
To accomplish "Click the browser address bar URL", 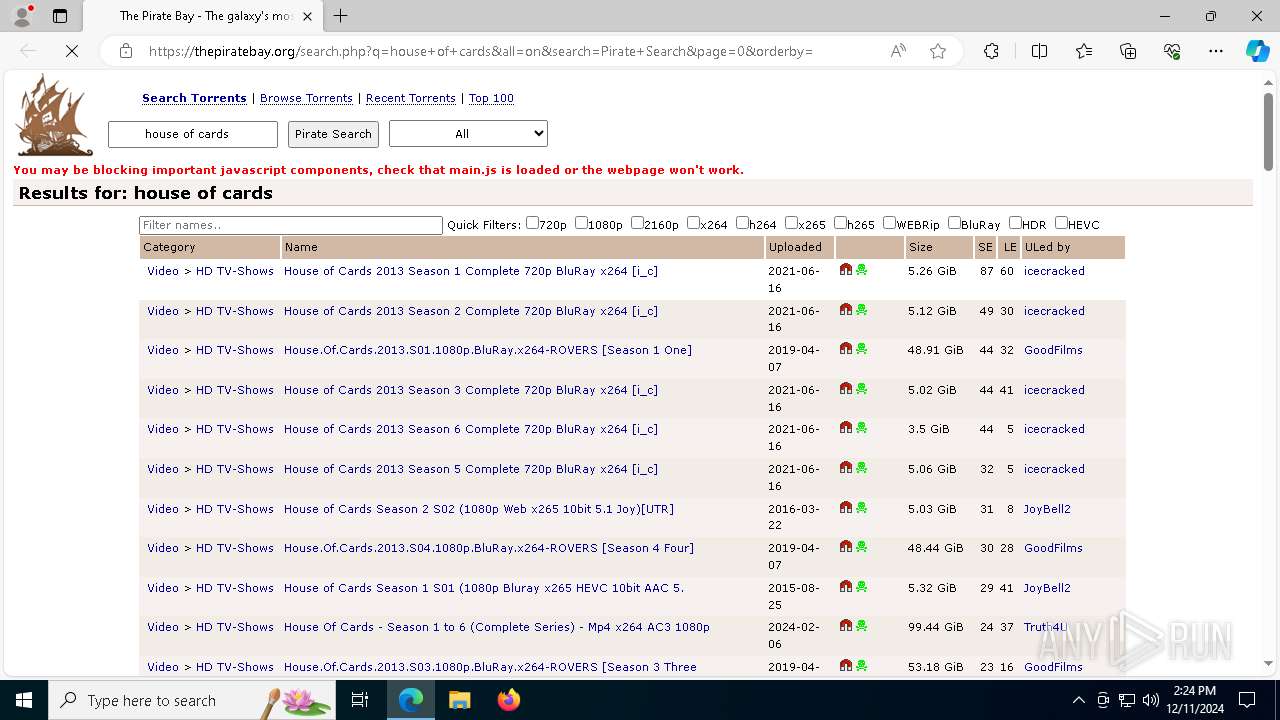I will click(481, 51).
